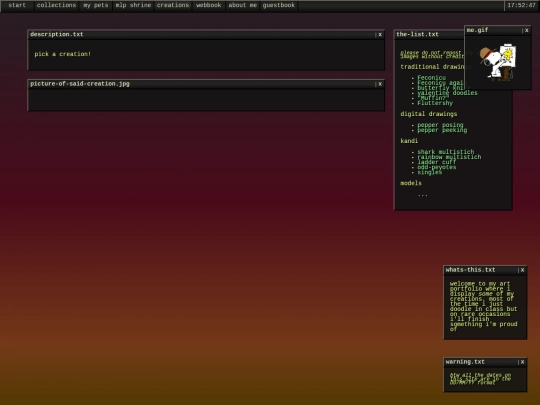540x405 pixels.
Task: Visit the mlp shrine page
Action: pos(133,5)
